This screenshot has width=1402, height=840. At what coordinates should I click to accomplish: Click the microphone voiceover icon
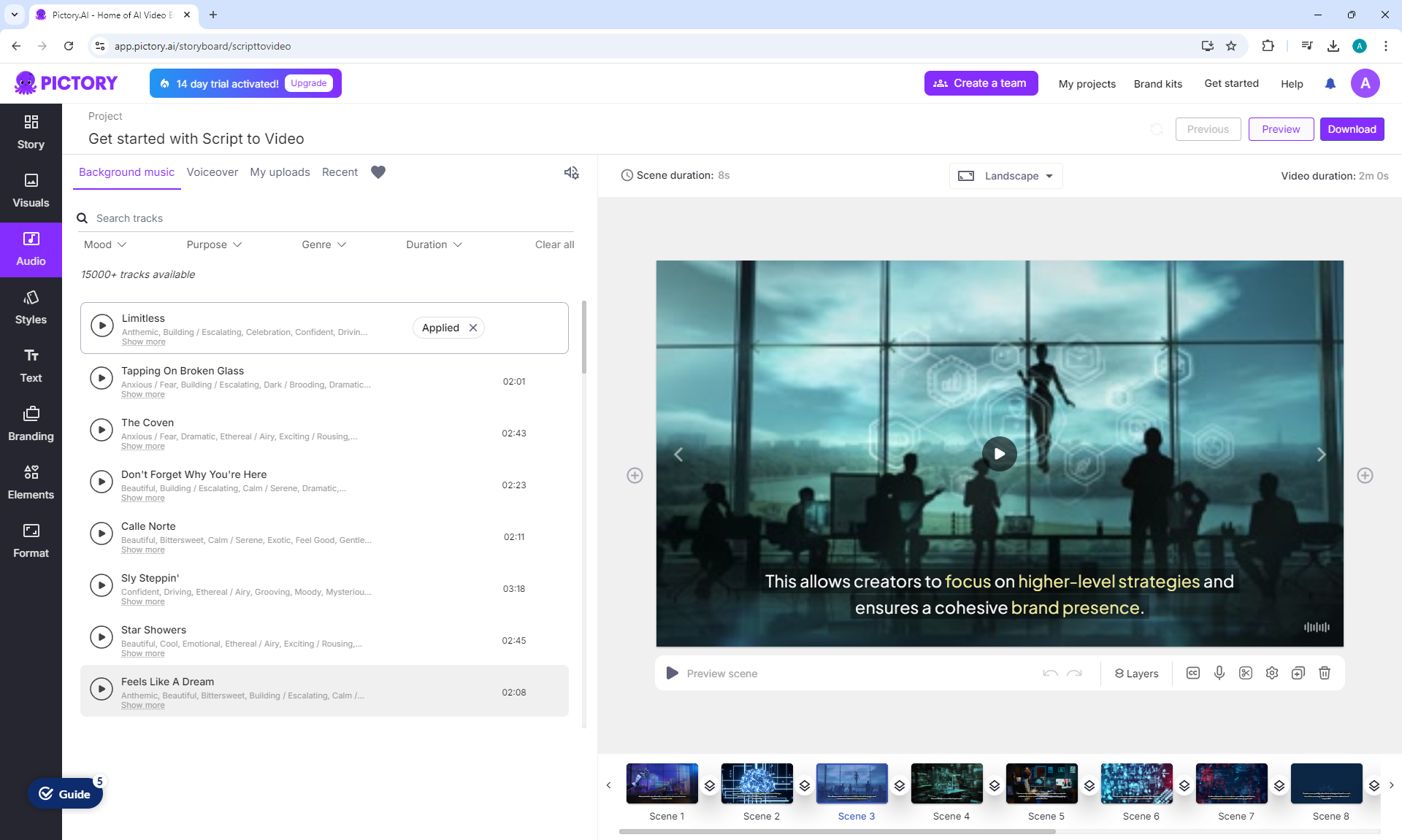1219,673
